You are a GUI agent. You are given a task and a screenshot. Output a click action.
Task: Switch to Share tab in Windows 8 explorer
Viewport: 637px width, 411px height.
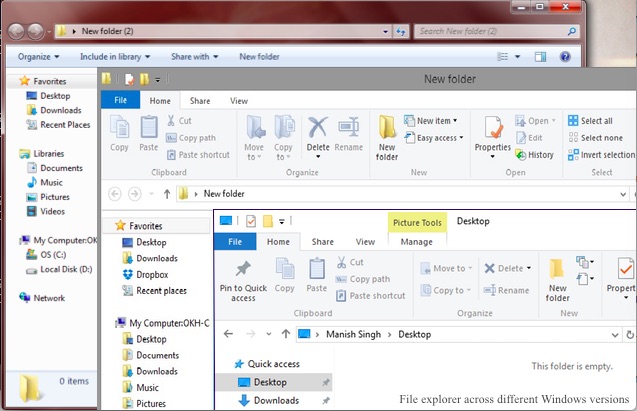200,101
